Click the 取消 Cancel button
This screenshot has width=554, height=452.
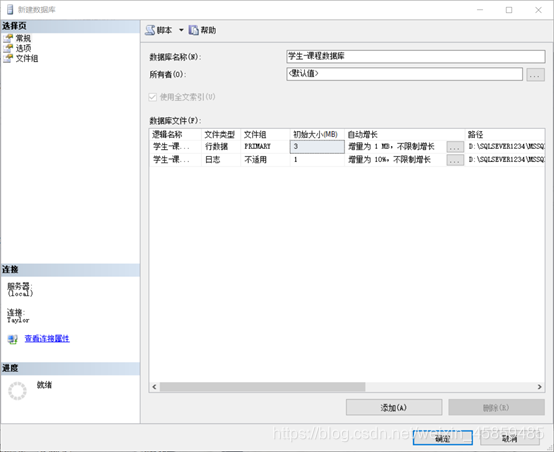(x=509, y=438)
